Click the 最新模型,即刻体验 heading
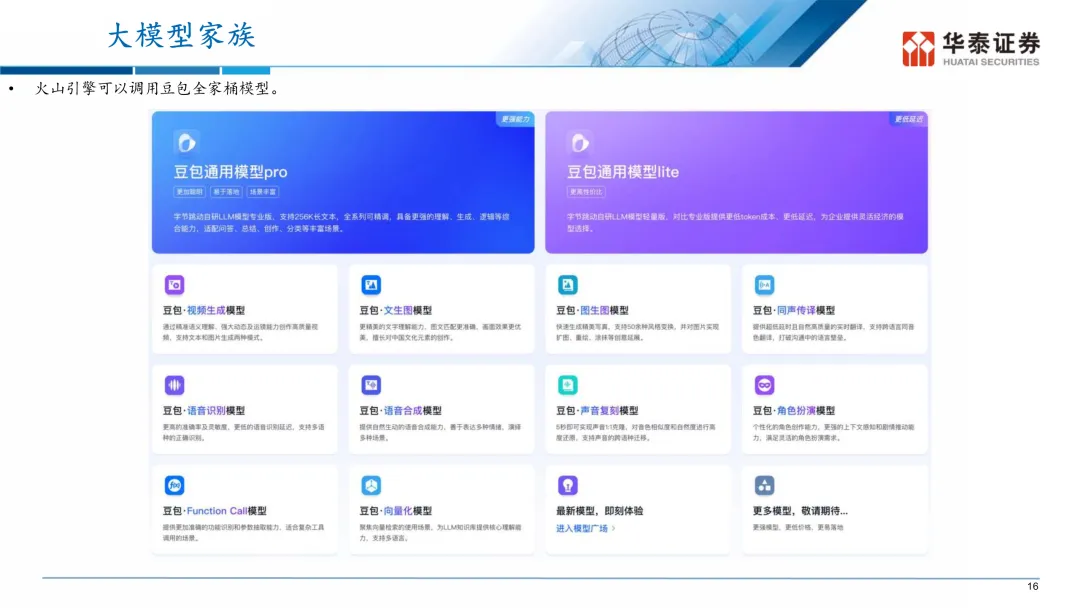This screenshot has height=608, width=1080. tap(599, 511)
